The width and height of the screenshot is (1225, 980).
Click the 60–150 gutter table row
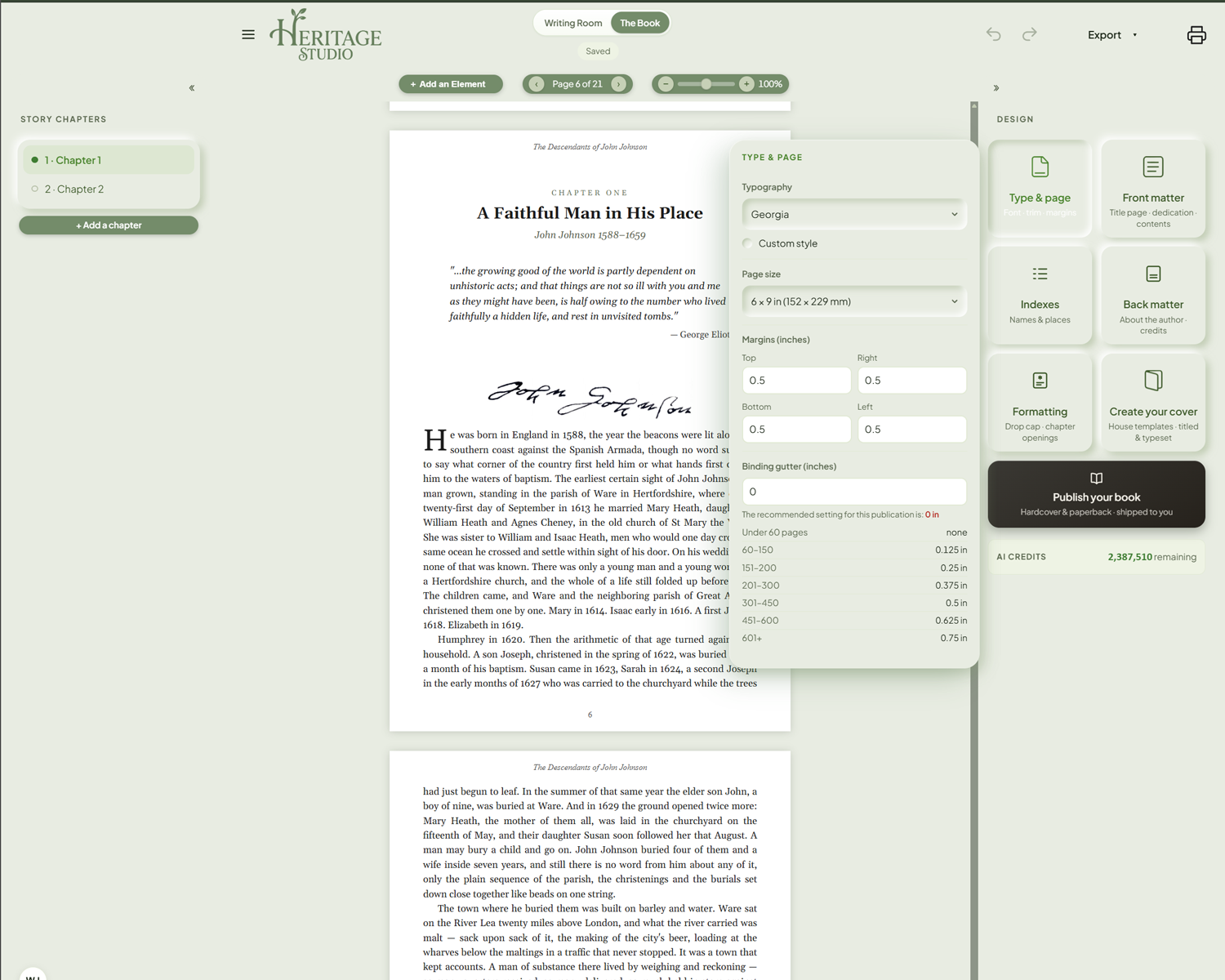click(x=854, y=550)
